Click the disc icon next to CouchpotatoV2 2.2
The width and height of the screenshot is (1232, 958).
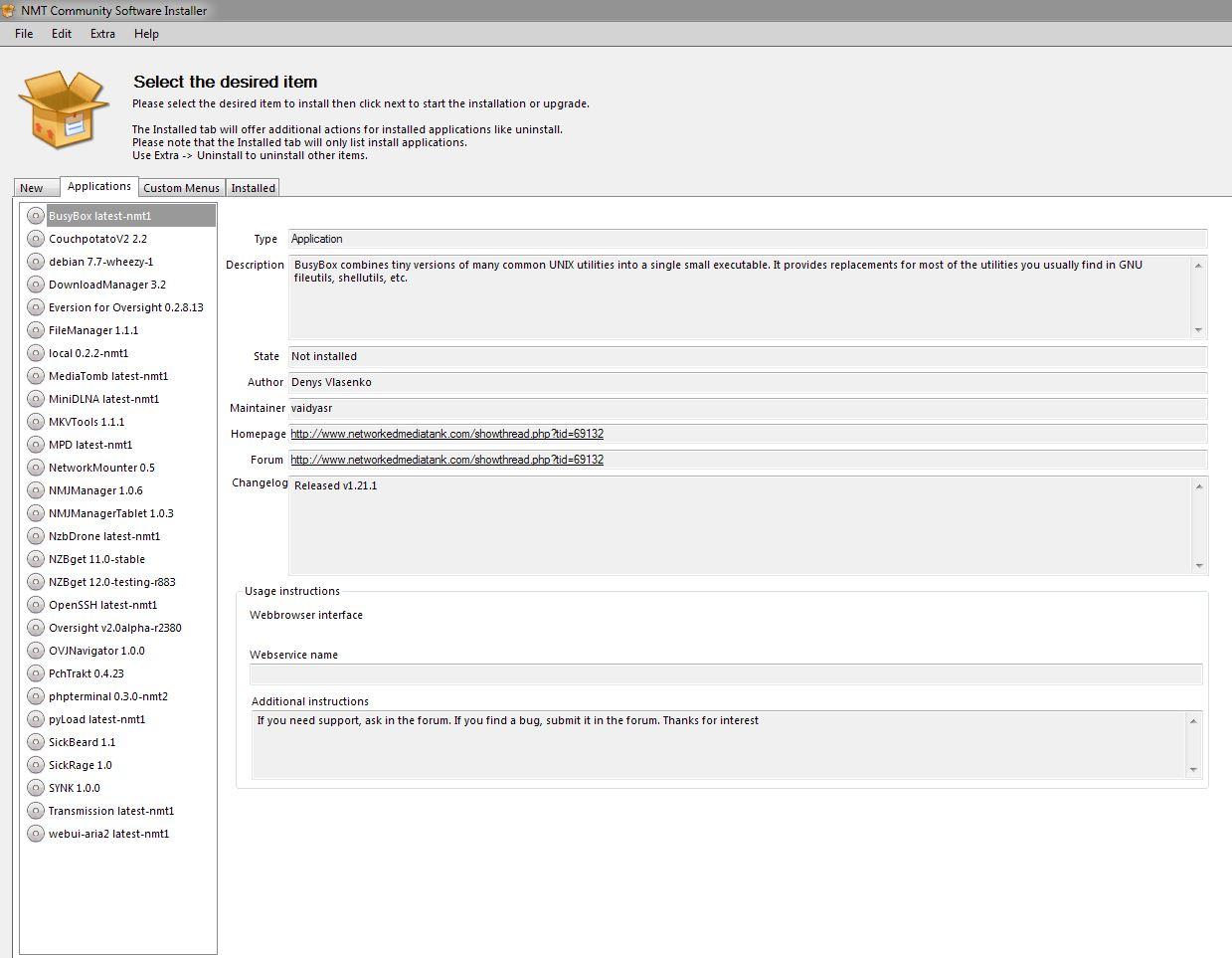(x=36, y=239)
